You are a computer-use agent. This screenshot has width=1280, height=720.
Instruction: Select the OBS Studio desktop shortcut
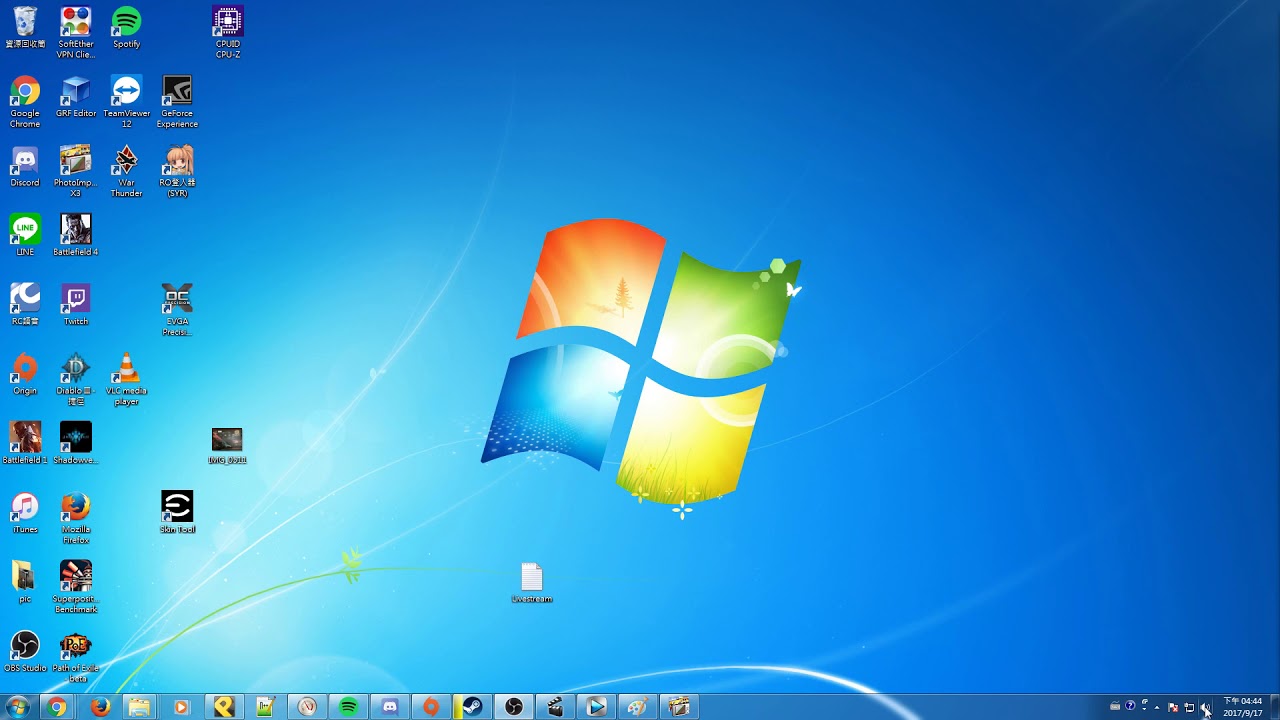(25, 650)
